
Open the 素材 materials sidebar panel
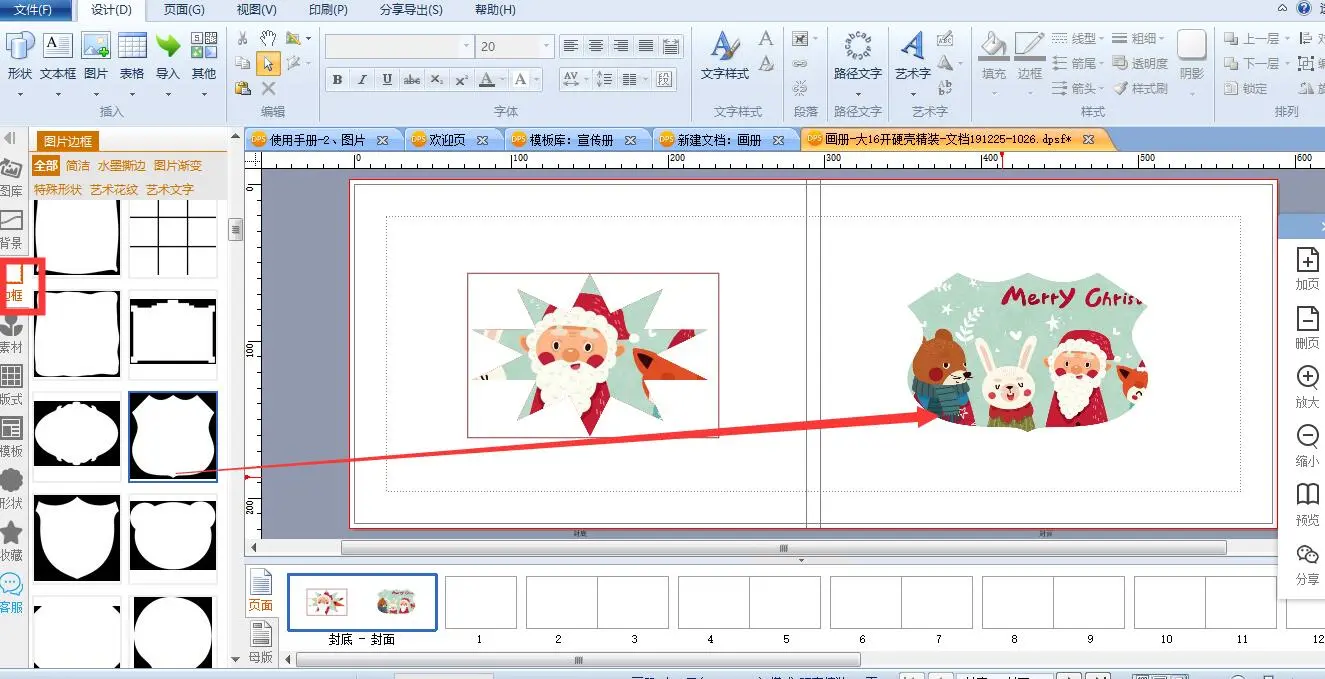point(11,334)
